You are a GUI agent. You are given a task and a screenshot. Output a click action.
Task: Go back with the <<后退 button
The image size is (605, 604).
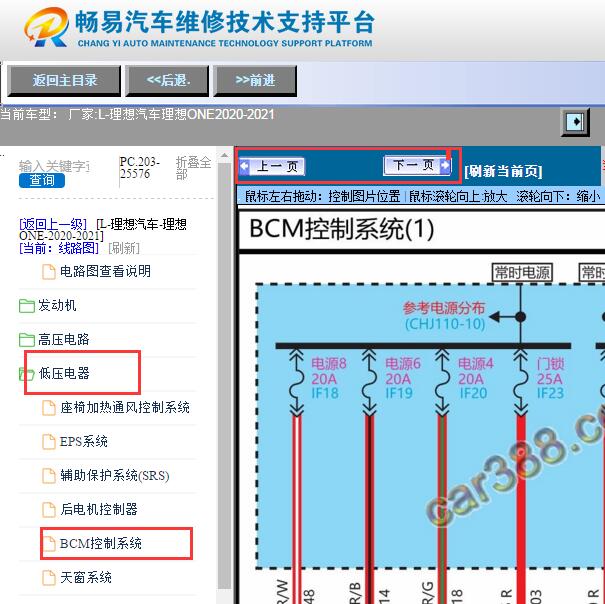click(x=167, y=81)
